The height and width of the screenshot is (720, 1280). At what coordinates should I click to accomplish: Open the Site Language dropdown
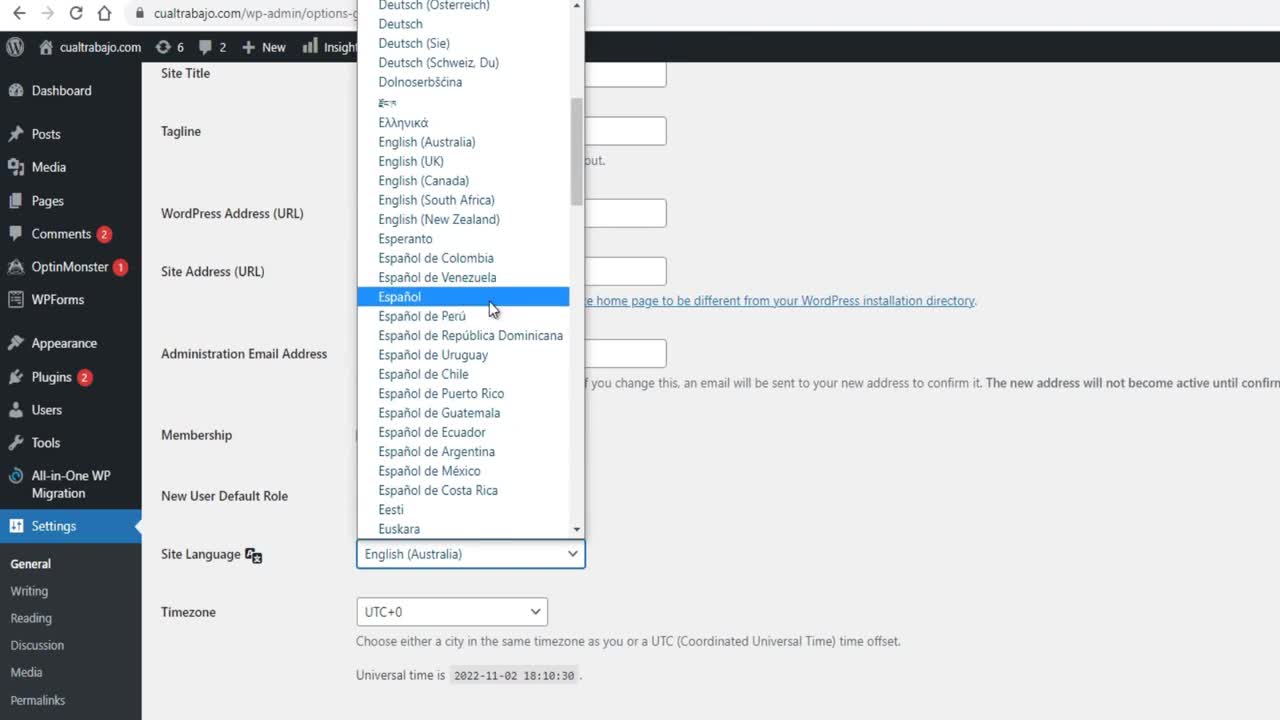470,554
